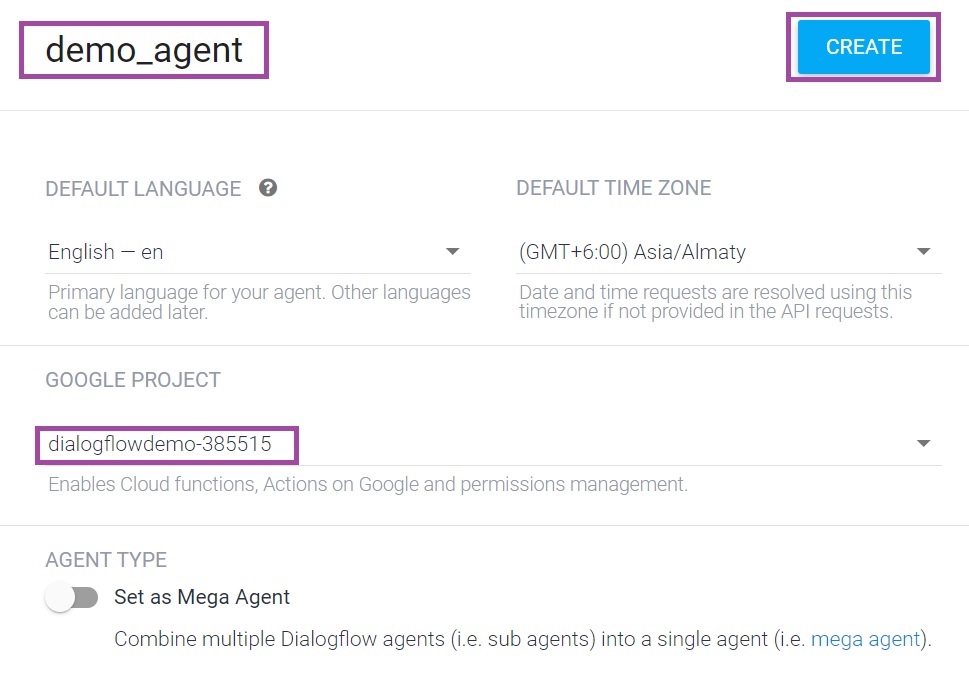This screenshot has height=685, width=969.
Task: Open the time zone dropdown arrow
Action: pyautogui.click(x=923, y=252)
